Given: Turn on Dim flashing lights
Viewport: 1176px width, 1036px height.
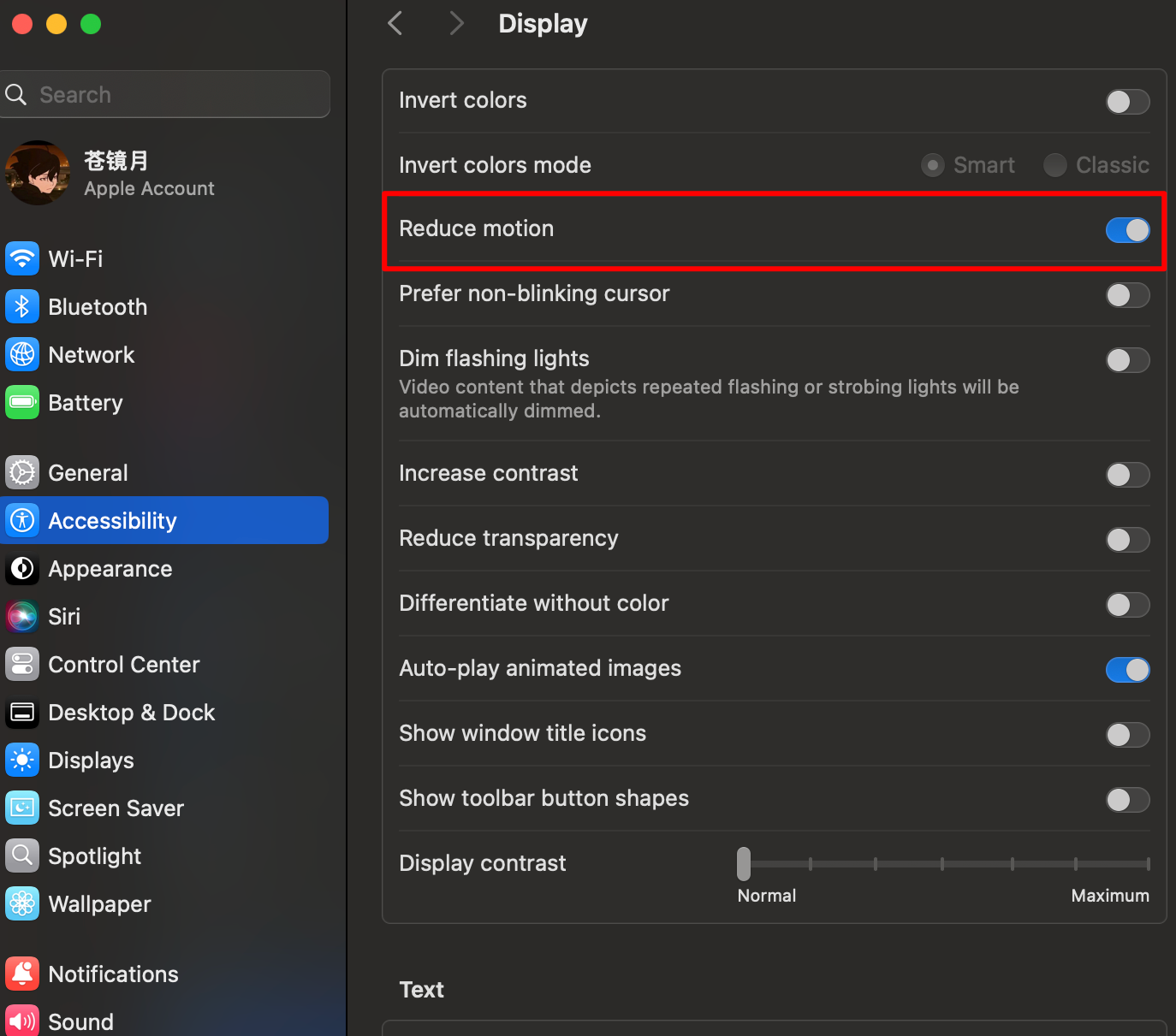Looking at the screenshot, I should [x=1127, y=360].
